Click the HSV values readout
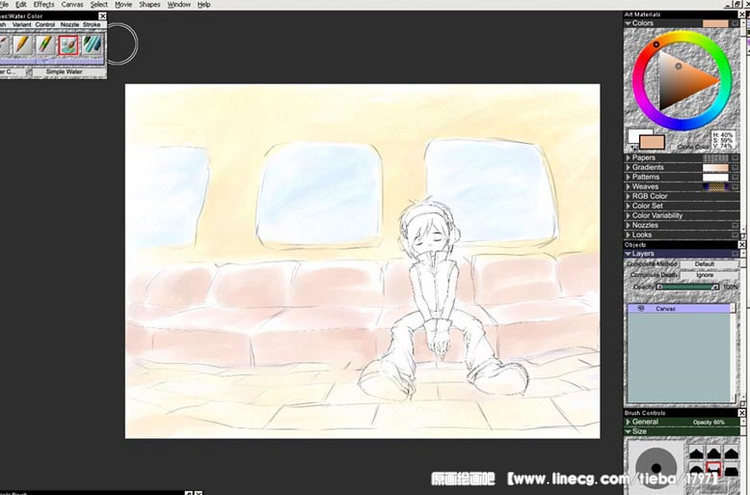 click(722, 140)
